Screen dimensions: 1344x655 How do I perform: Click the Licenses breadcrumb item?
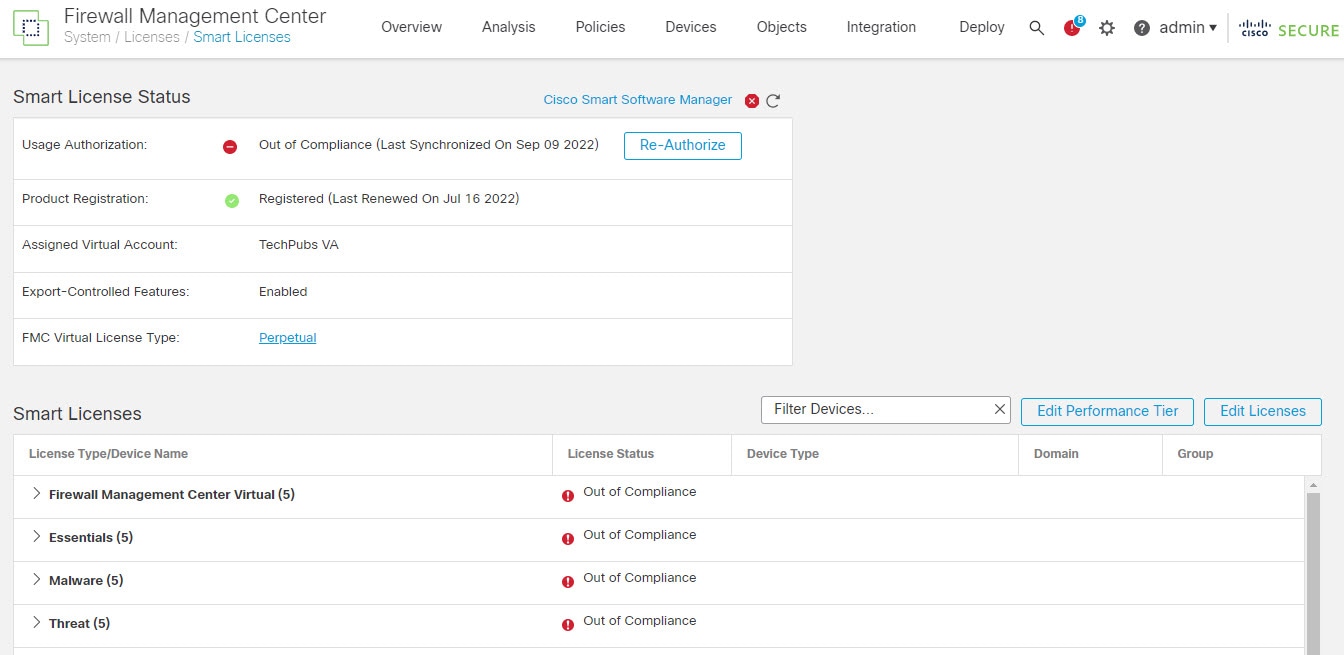[x=152, y=37]
